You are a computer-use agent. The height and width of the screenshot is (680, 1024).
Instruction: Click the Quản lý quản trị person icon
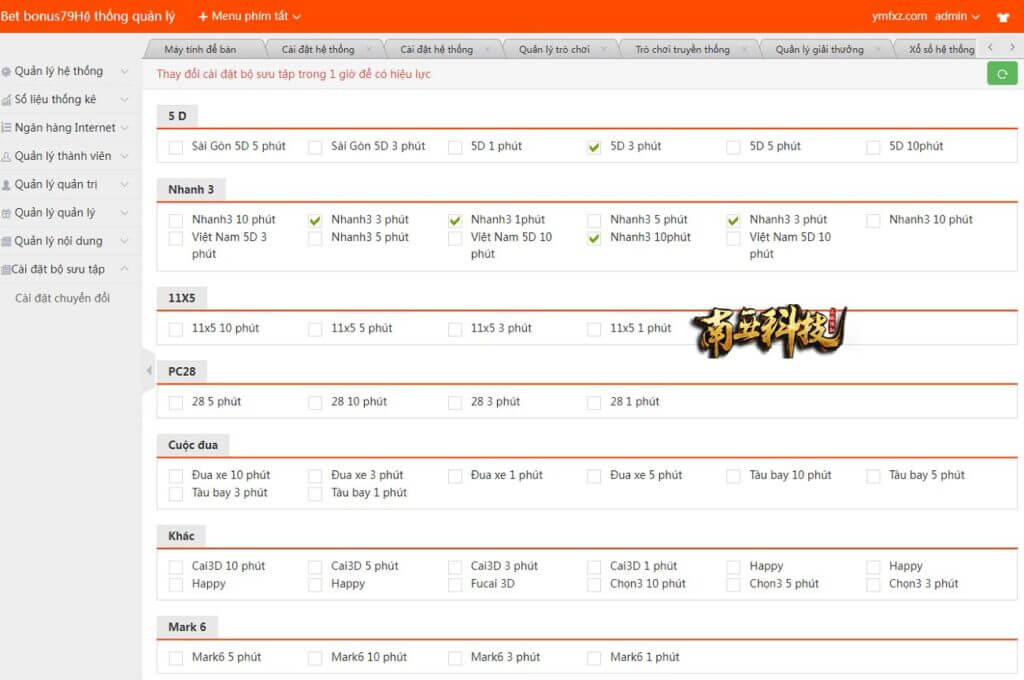coord(6,185)
